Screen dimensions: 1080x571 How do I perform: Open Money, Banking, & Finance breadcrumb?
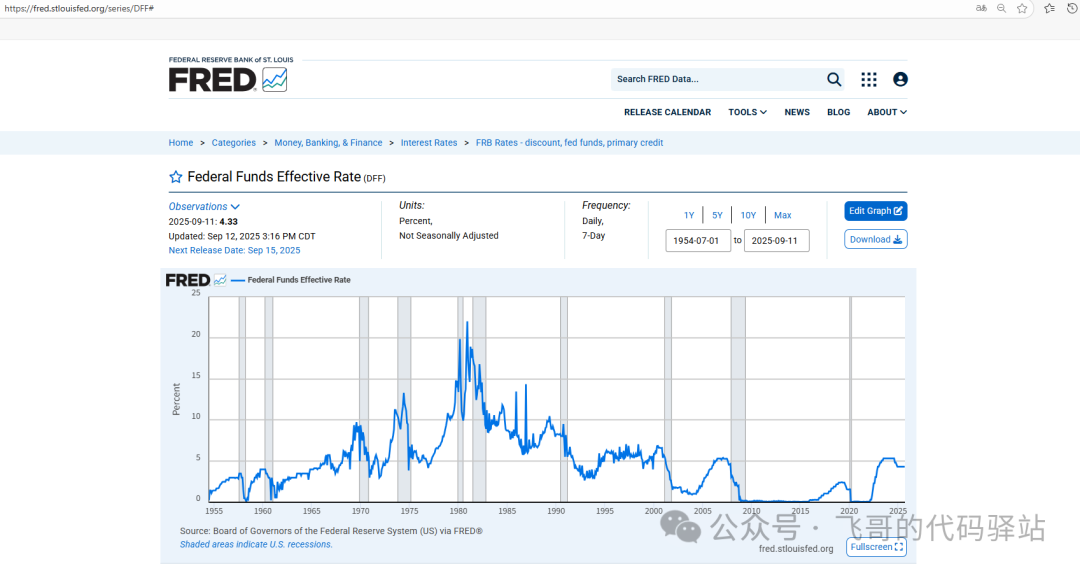pyautogui.click(x=328, y=143)
